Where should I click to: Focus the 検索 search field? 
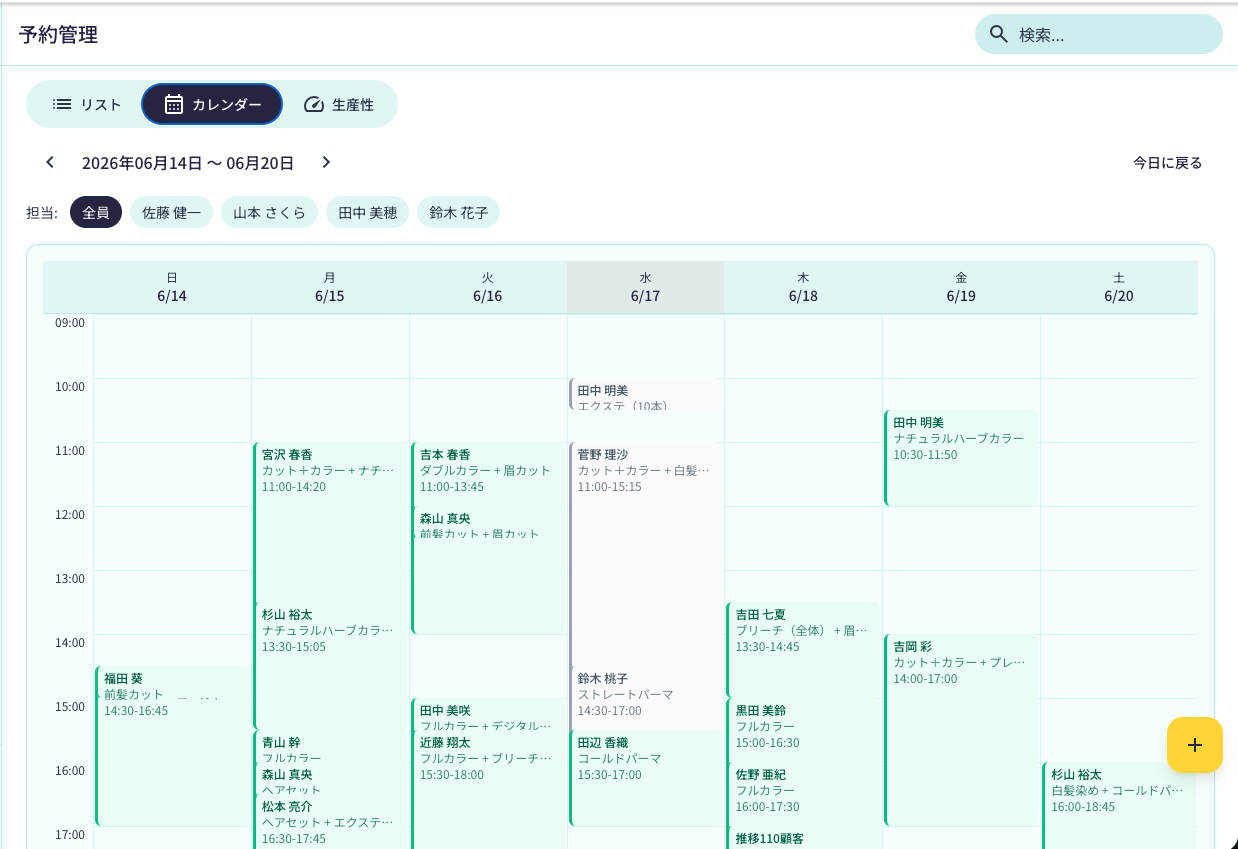click(x=1099, y=34)
